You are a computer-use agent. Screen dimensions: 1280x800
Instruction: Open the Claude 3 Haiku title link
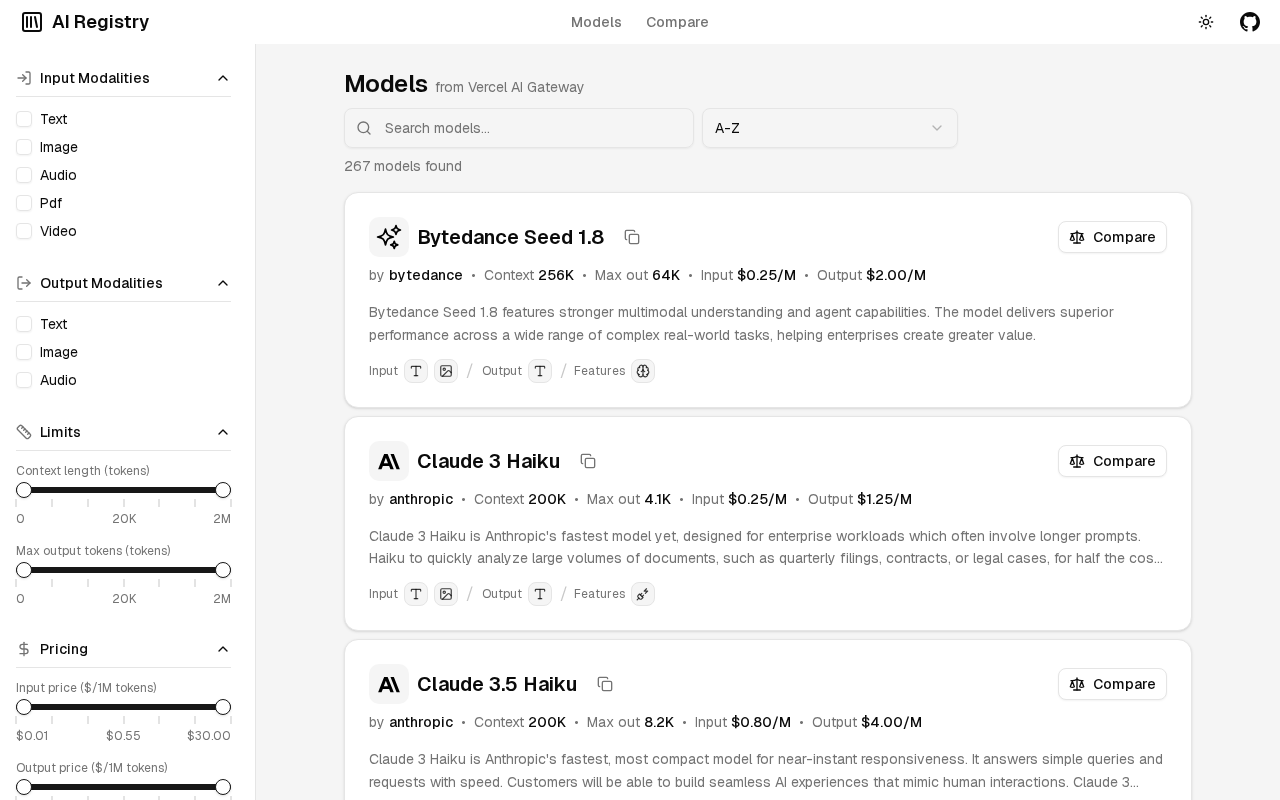coord(489,461)
